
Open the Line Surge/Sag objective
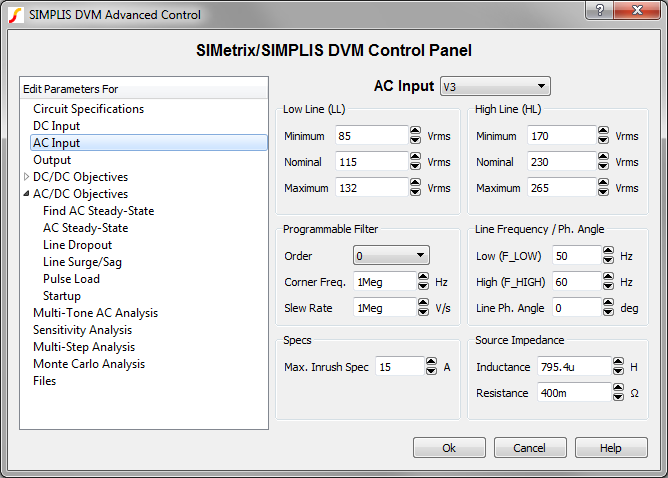click(x=82, y=262)
